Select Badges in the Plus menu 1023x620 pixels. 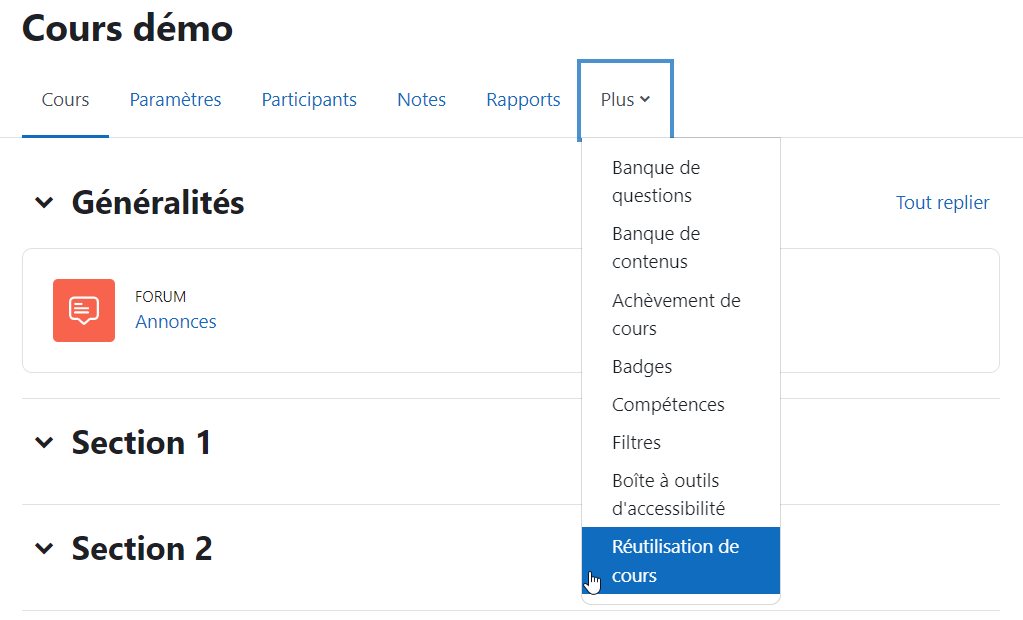tap(680, 367)
